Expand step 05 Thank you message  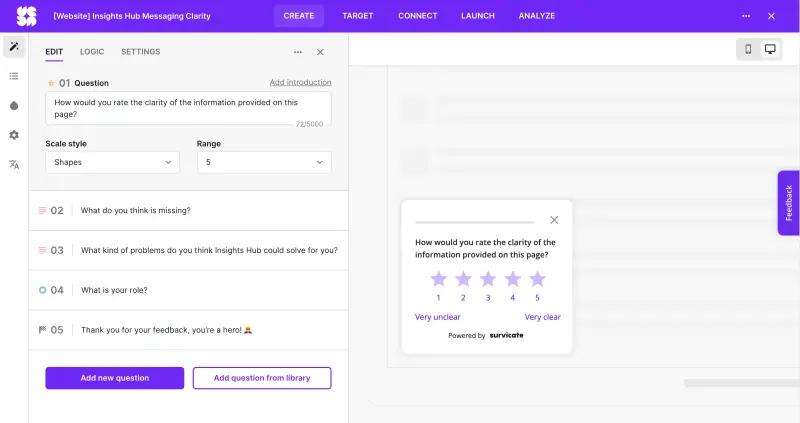click(189, 330)
